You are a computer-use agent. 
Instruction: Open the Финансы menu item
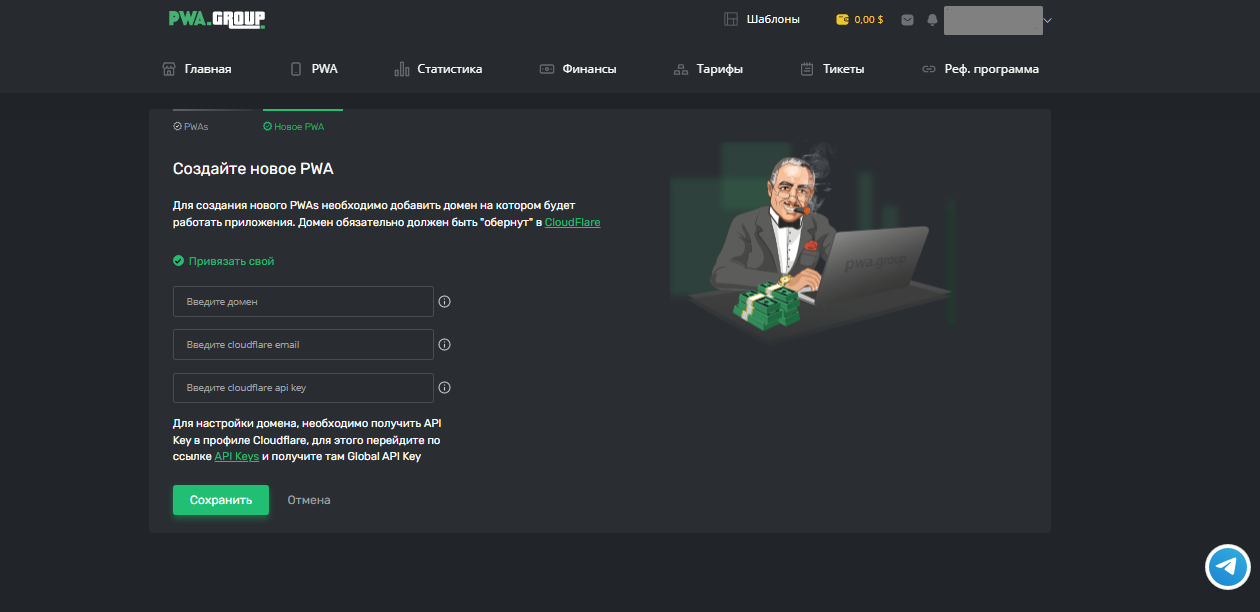[x=577, y=69]
